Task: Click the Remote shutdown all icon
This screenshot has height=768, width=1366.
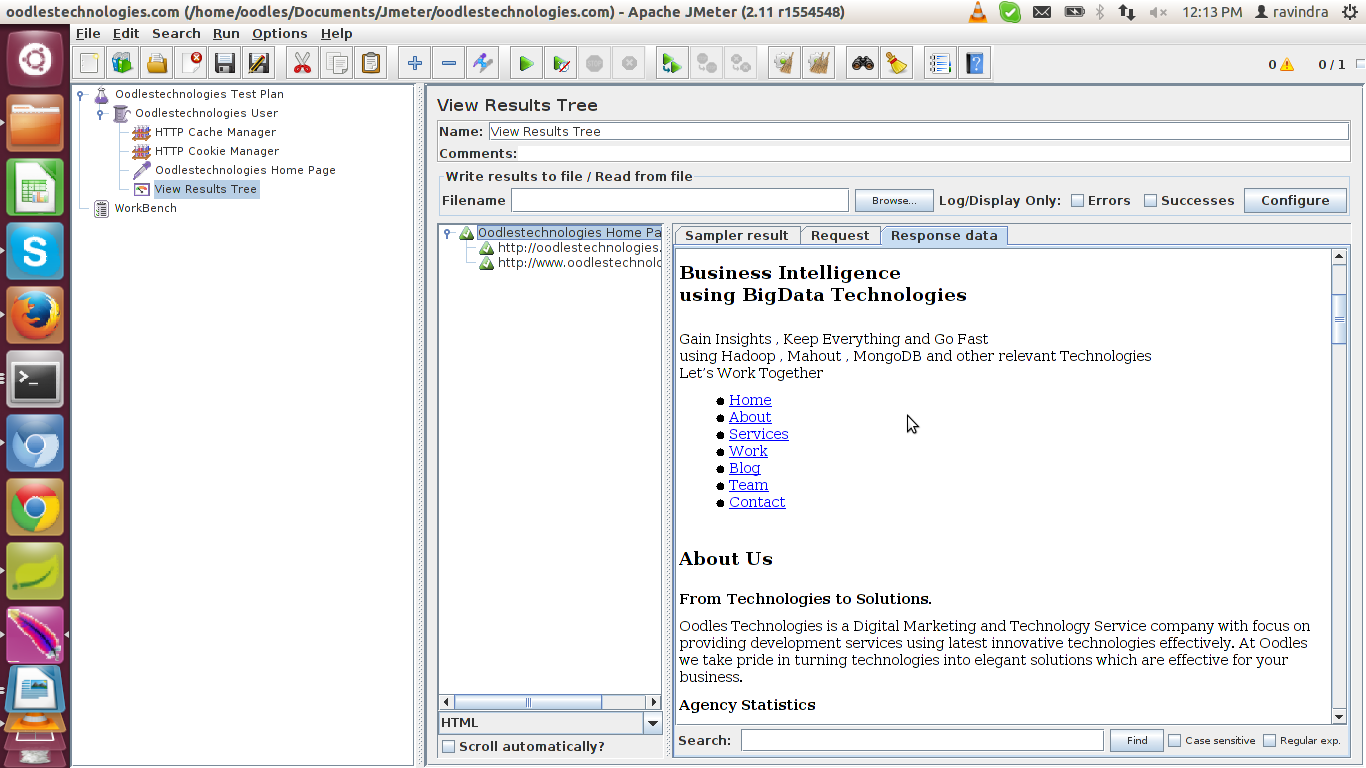Action: pyautogui.click(x=741, y=64)
